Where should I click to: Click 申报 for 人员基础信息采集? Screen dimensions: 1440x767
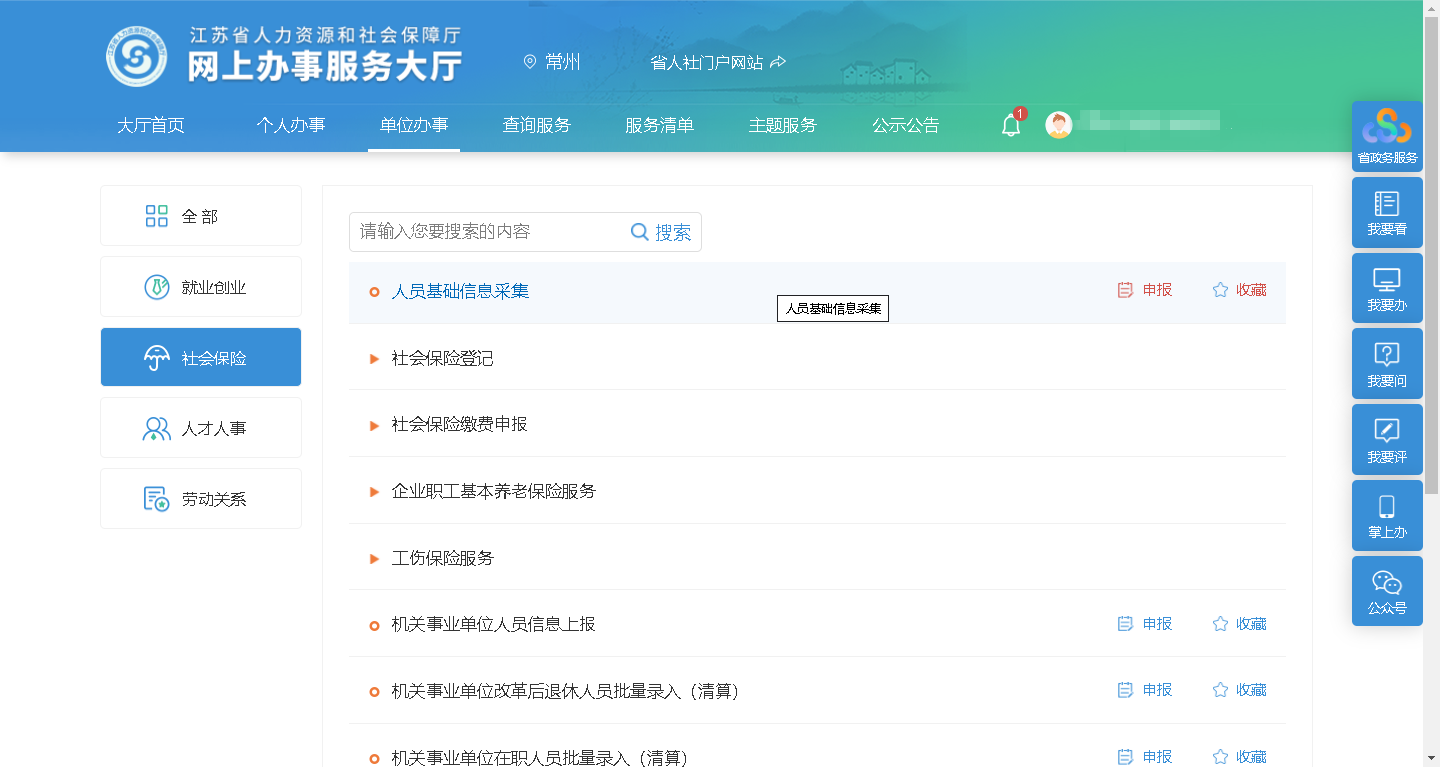[x=1145, y=290]
